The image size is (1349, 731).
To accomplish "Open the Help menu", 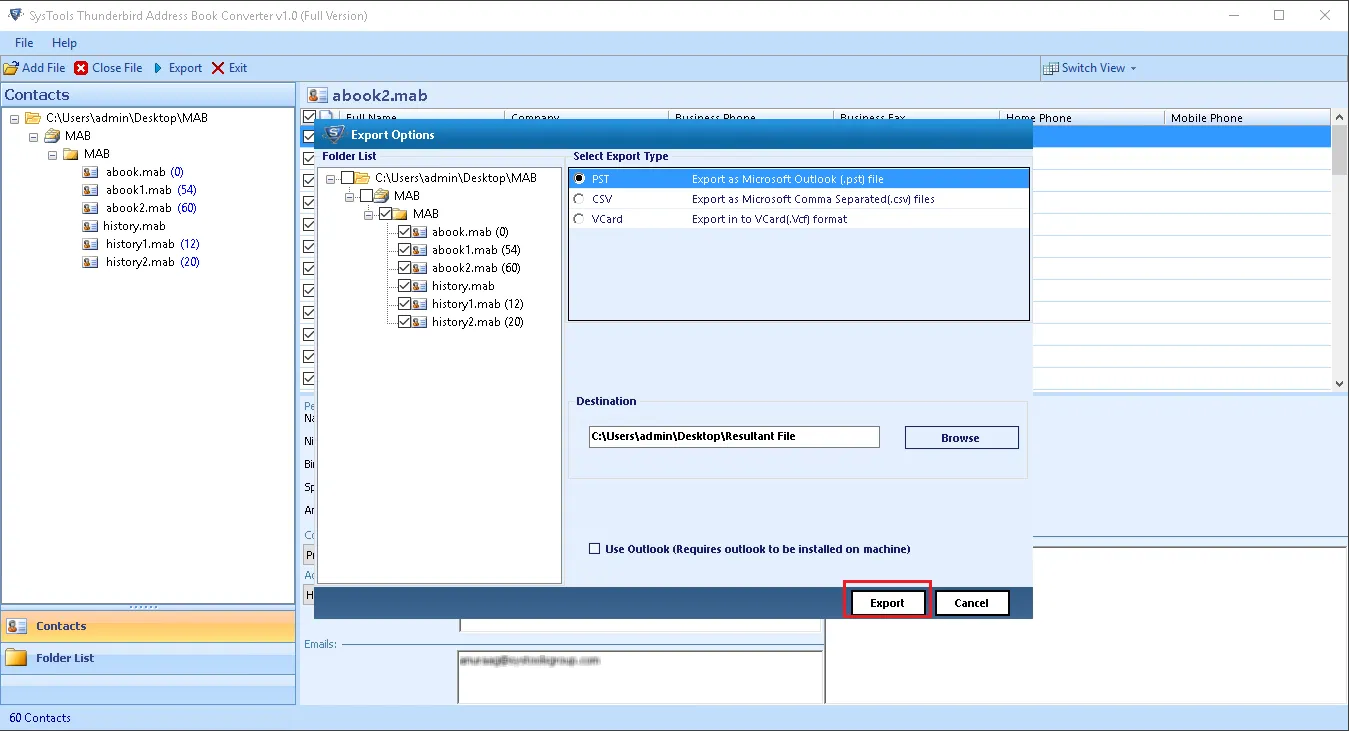I will (x=64, y=43).
